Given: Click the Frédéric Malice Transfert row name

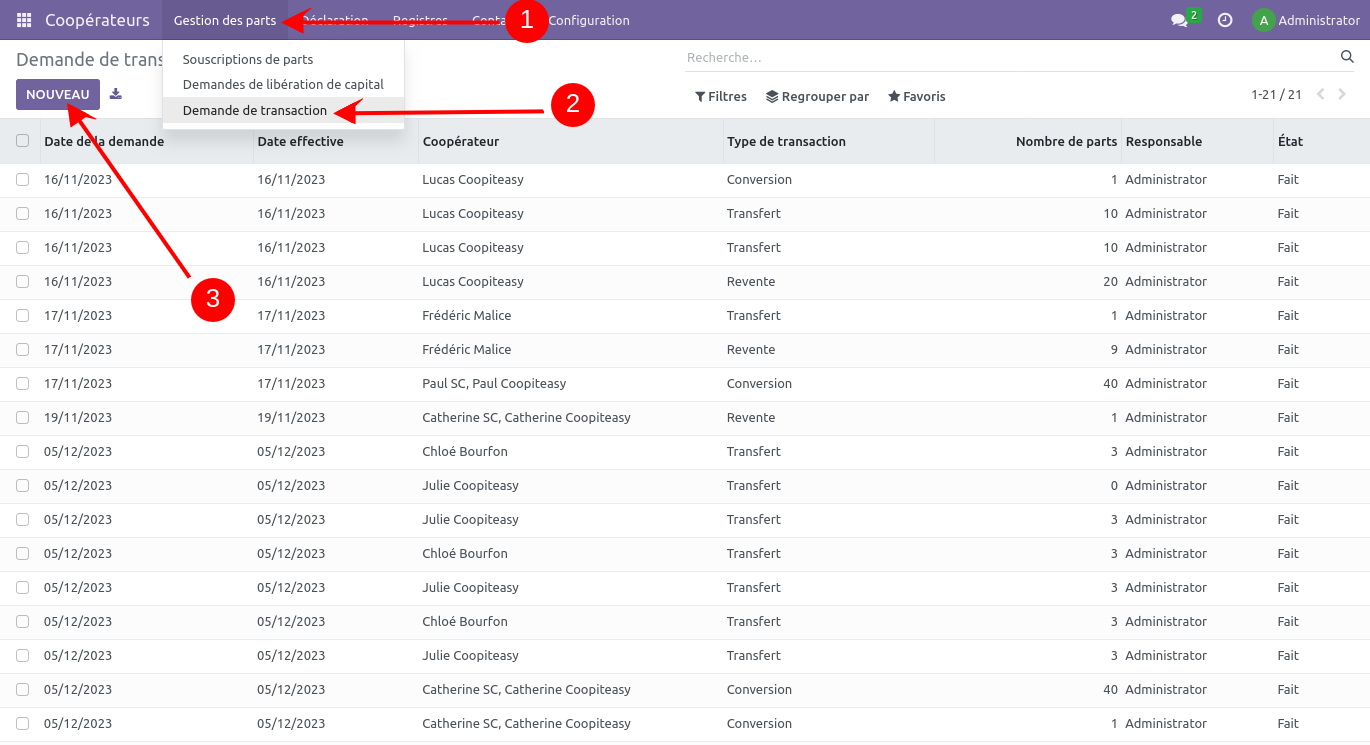Looking at the screenshot, I should pyautogui.click(x=466, y=316).
